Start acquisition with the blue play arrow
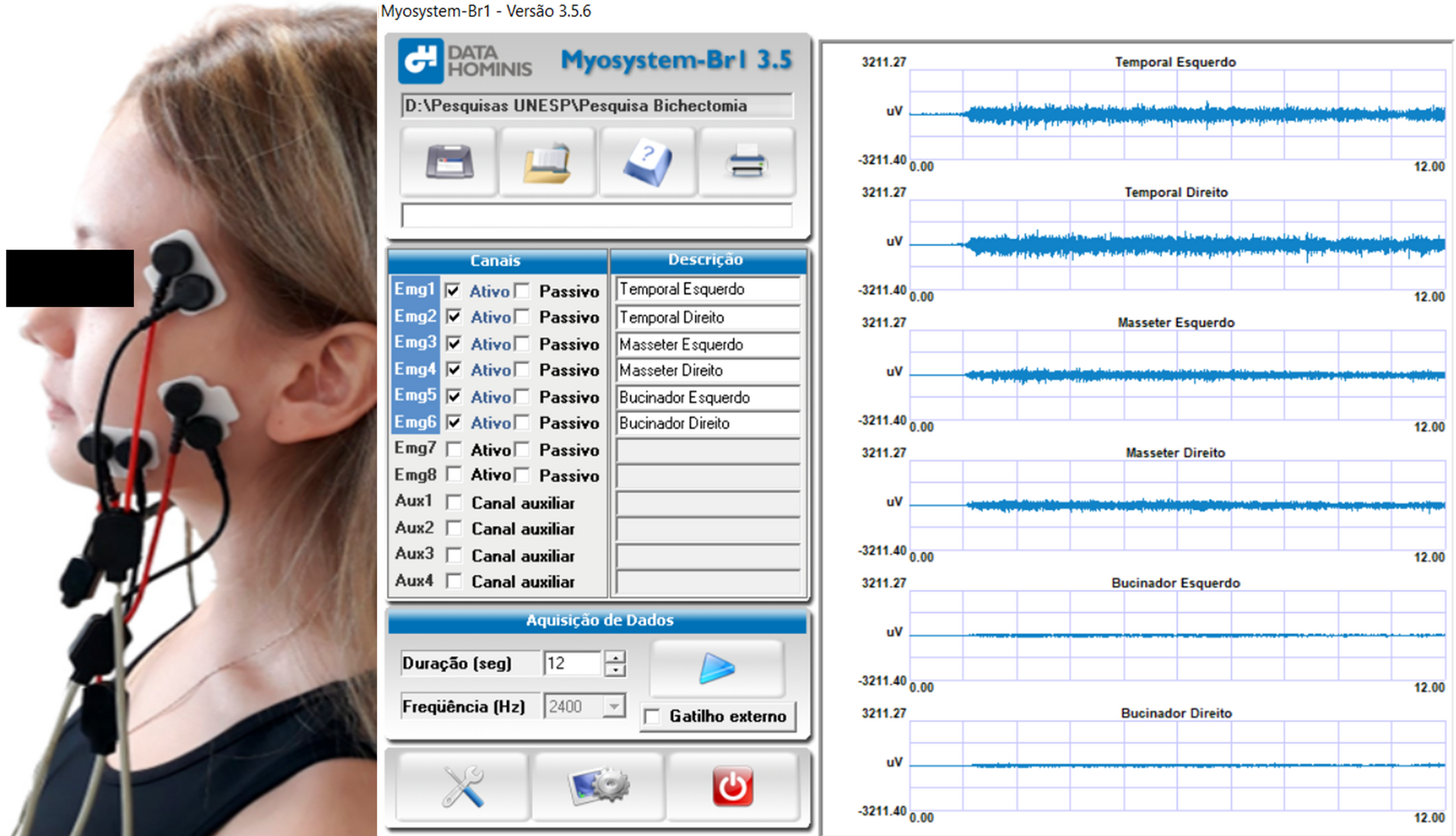This screenshot has height=836, width=1456. tap(717, 669)
